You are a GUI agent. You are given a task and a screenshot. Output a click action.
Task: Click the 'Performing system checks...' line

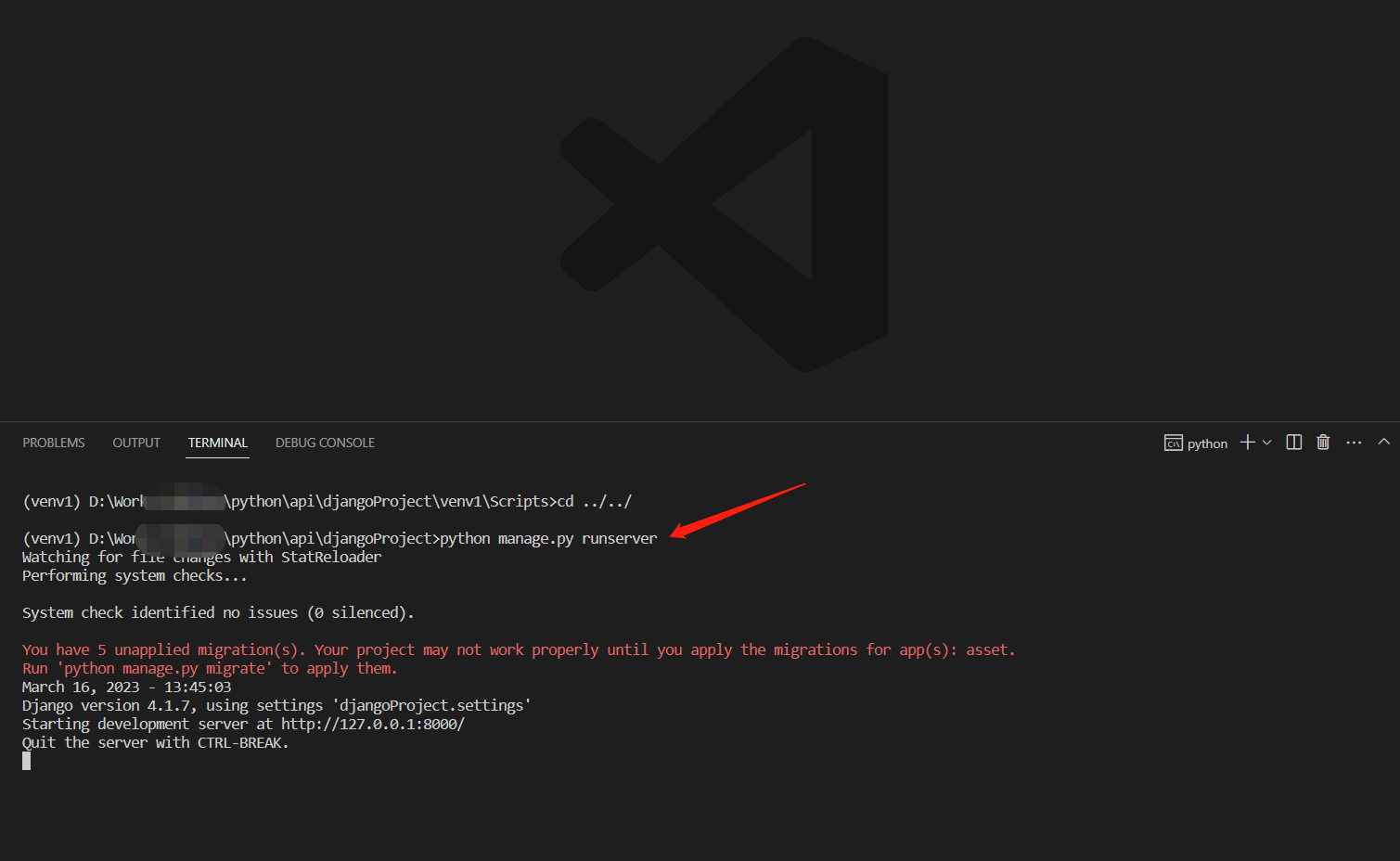point(135,575)
